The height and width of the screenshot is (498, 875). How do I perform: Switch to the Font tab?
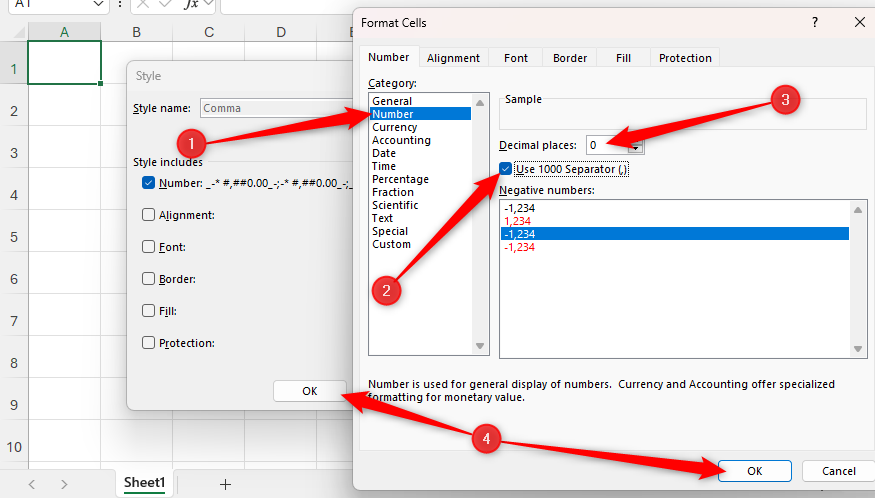(516, 58)
